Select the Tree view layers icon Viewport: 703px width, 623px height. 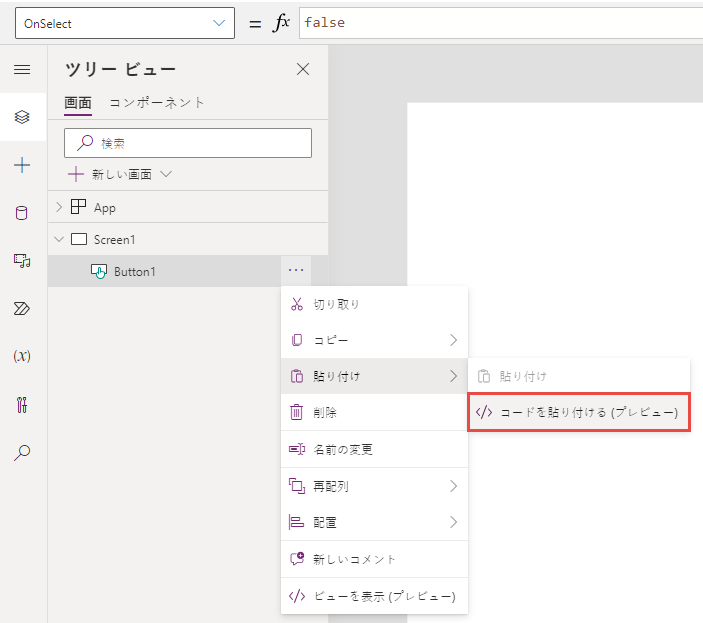pos(22,117)
